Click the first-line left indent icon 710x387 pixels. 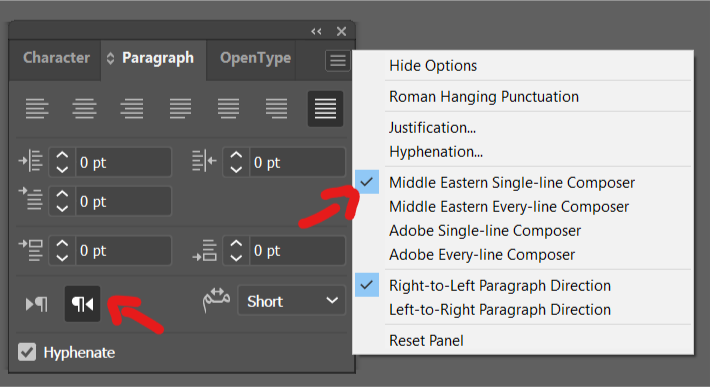[x=30, y=199]
